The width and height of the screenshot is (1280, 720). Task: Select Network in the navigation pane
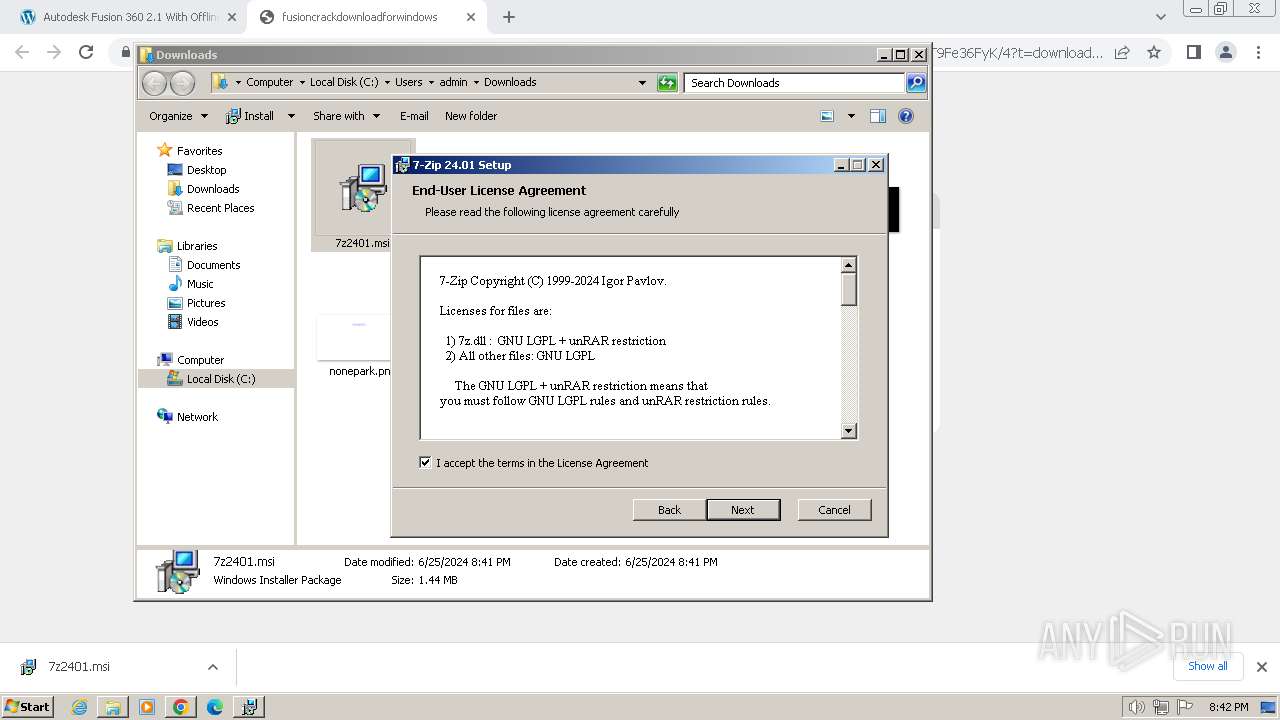tap(197, 417)
